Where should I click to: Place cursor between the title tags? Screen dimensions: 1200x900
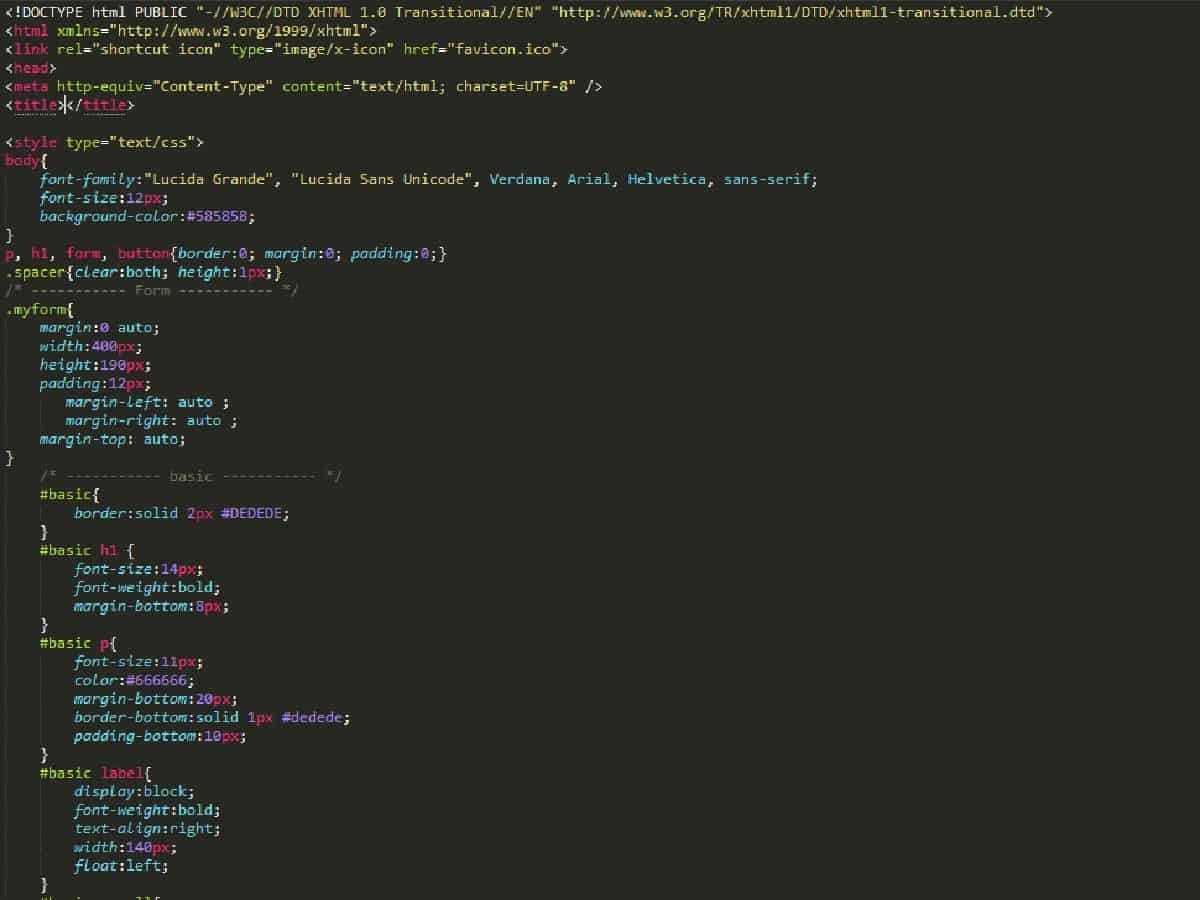click(66, 105)
